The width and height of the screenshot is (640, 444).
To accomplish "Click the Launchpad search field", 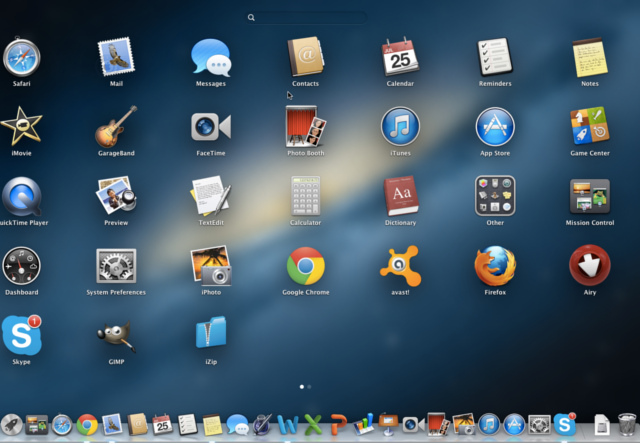I will click(306, 18).
